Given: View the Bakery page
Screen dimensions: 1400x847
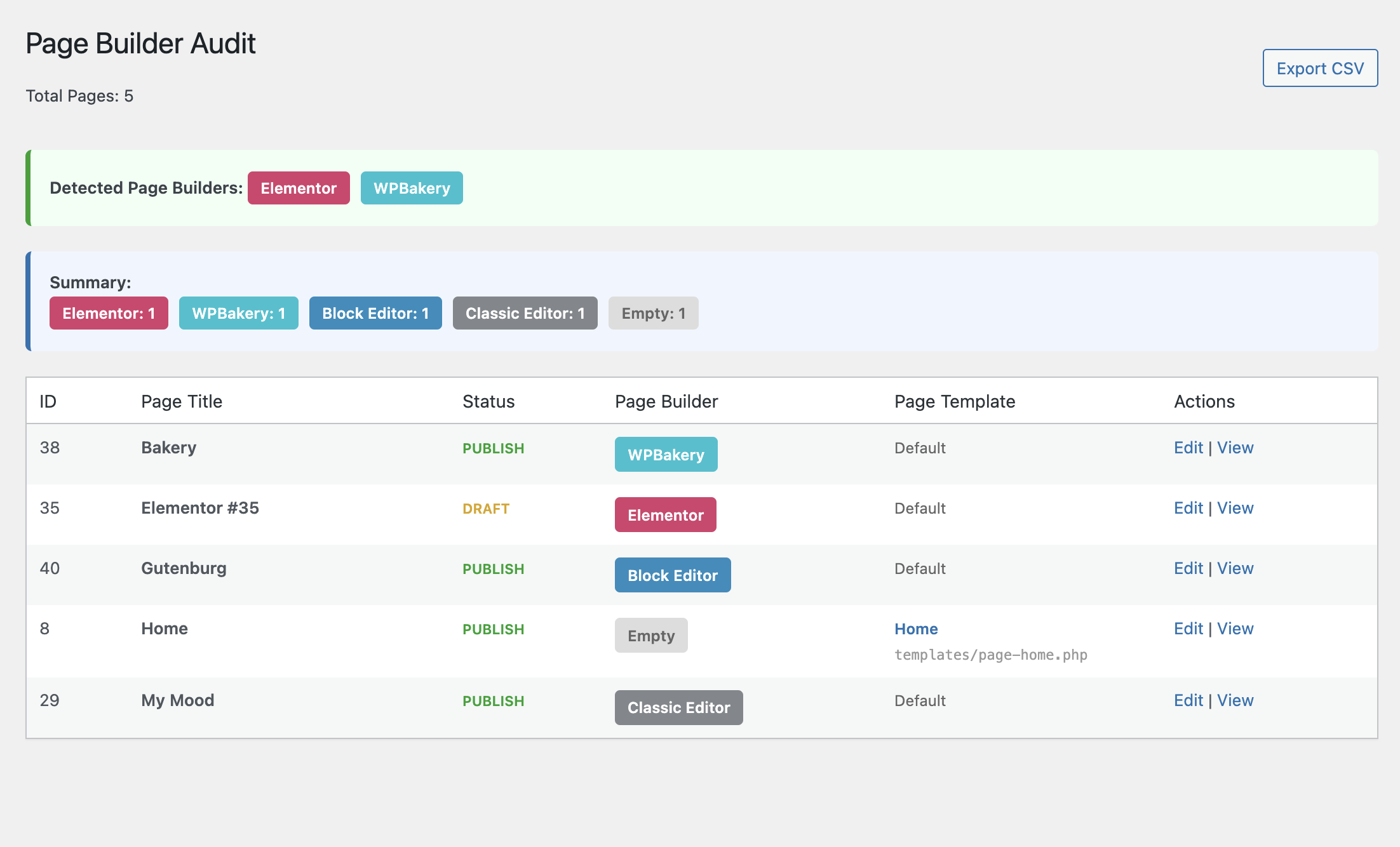Looking at the screenshot, I should click(x=1235, y=448).
